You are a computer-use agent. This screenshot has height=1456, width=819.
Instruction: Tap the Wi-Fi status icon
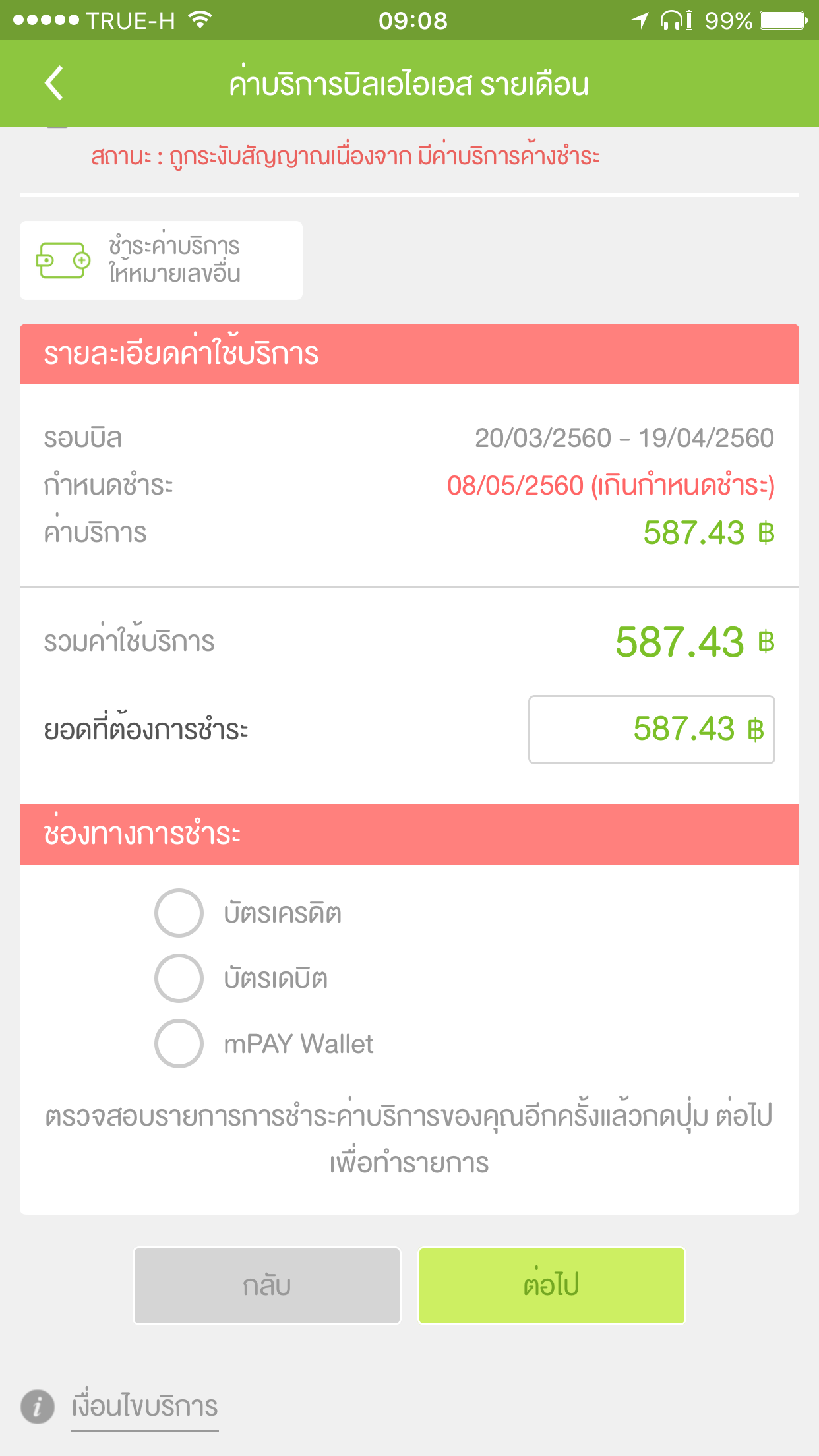pos(199,20)
